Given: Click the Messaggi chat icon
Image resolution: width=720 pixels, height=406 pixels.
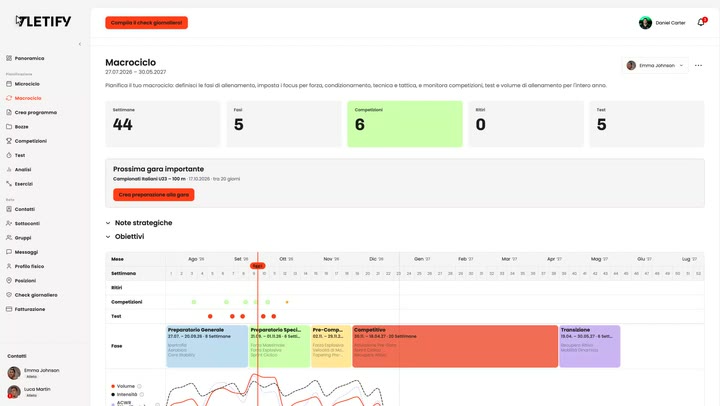Looking at the screenshot, I should (9, 252).
